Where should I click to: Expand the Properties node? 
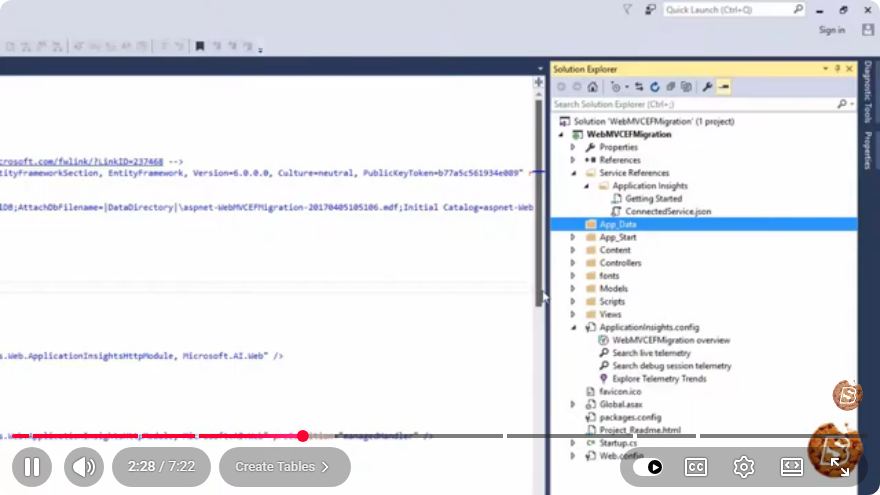point(573,147)
